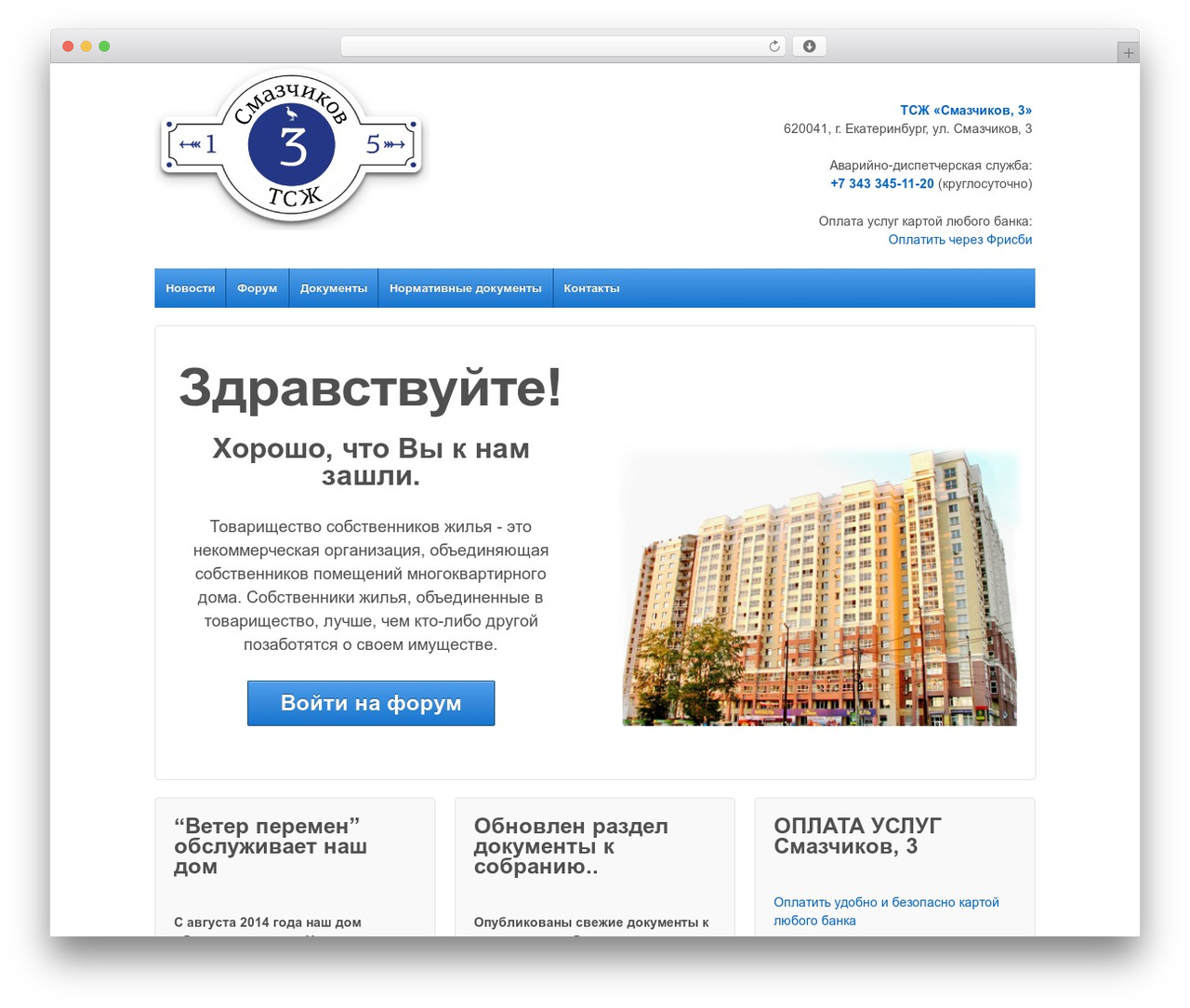Add a new browser tab
1190x1008 pixels.
(x=1128, y=53)
